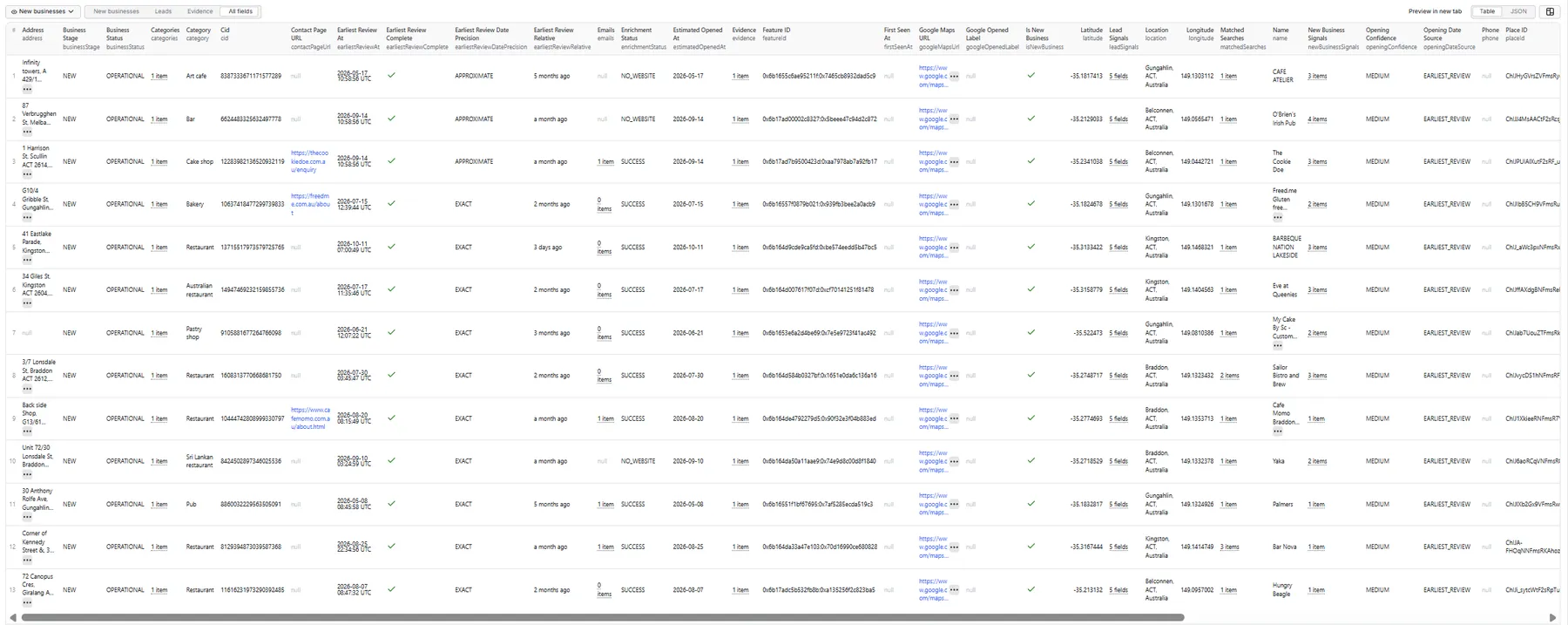Expand the 87 Verbrugghen St address cell
Screen dimensions: 1568x625
click(x=27, y=132)
